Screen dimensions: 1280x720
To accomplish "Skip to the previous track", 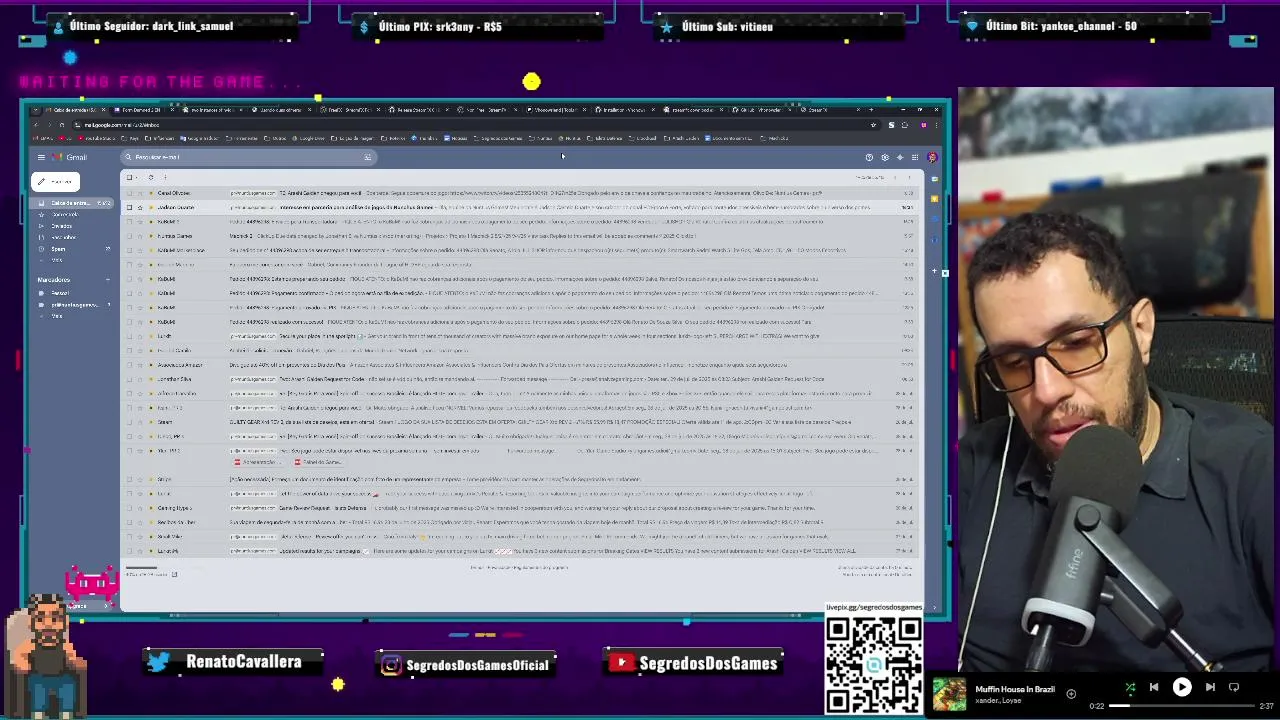I will point(1154,687).
